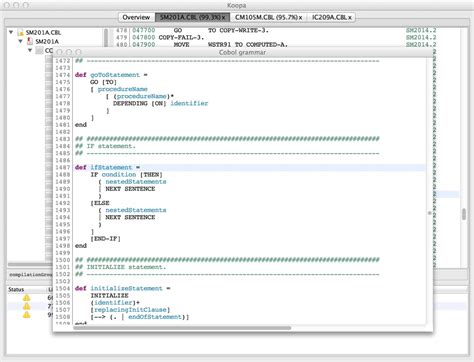Viewport: 474px width, 362px height.
Task: Close the IC209A.CBL tab with its x
Action: click(x=350, y=18)
